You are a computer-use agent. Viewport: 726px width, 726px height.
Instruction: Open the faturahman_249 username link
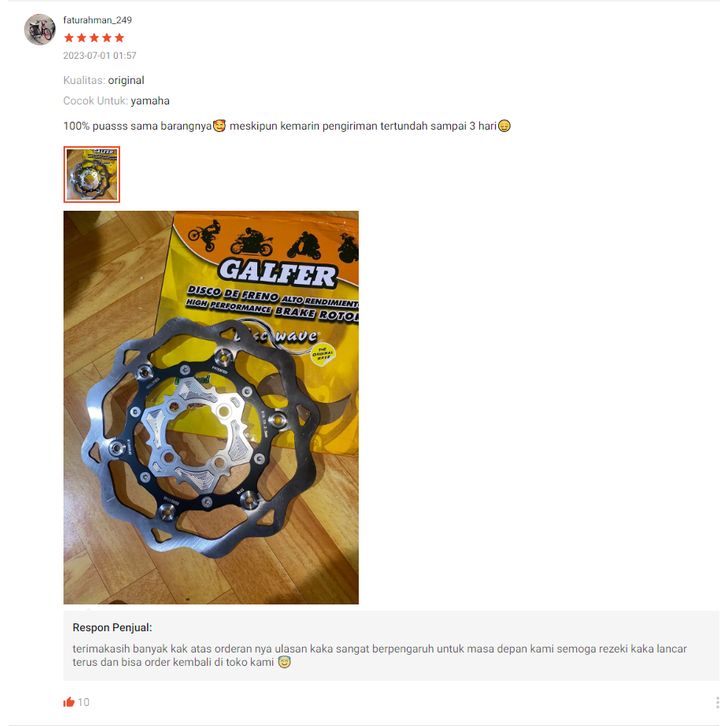tap(98, 20)
